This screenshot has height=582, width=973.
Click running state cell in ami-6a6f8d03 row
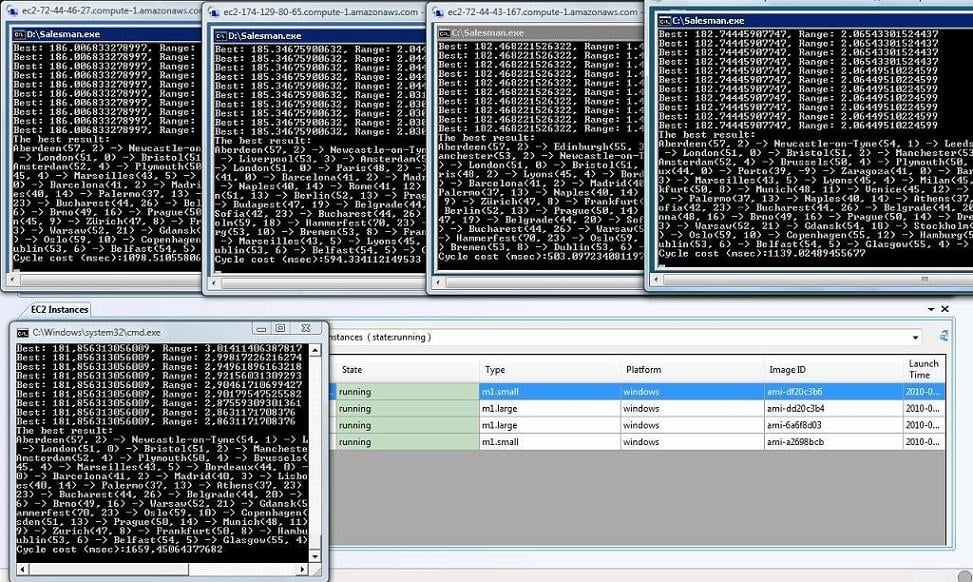406,425
